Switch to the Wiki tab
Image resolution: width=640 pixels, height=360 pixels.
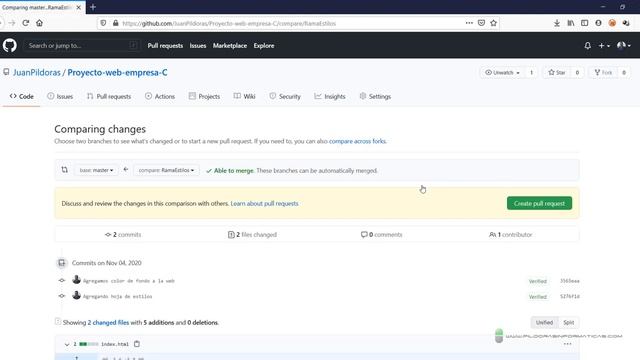point(244,96)
